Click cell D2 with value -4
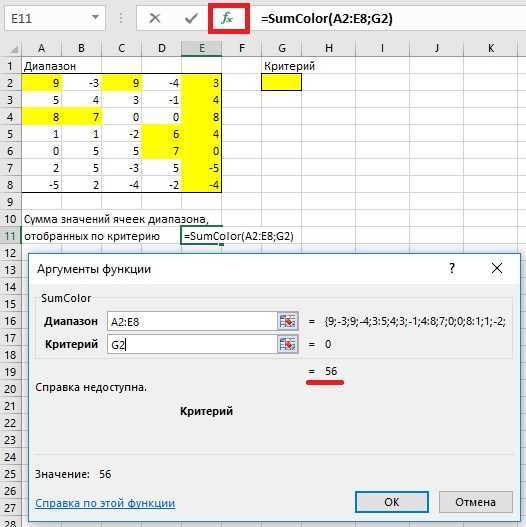The width and height of the screenshot is (526, 527). [x=162, y=82]
